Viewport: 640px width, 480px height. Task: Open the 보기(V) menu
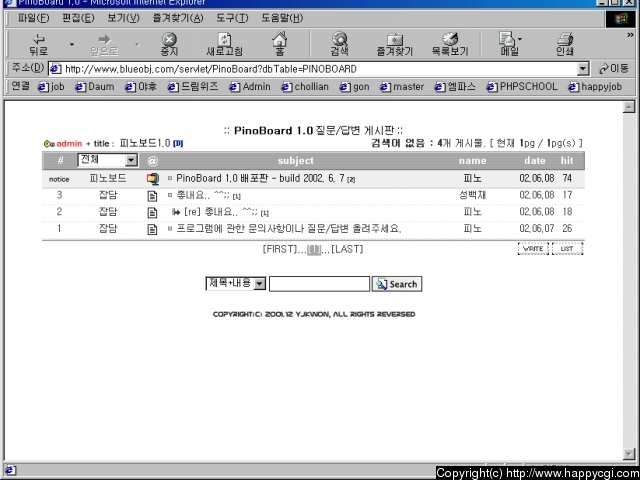tap(123, 18)
